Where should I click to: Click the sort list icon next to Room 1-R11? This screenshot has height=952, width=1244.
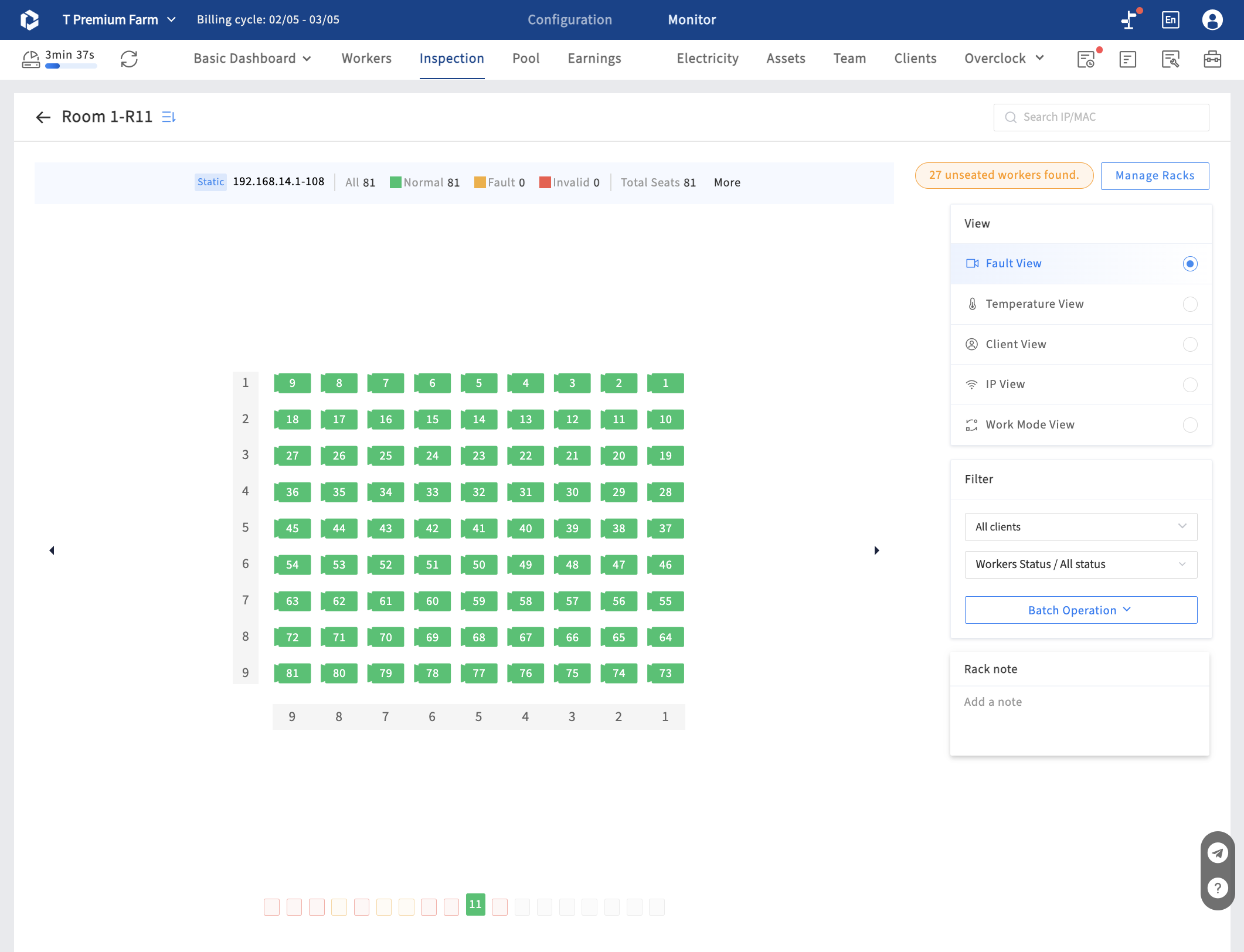click(x=169, y=117)
